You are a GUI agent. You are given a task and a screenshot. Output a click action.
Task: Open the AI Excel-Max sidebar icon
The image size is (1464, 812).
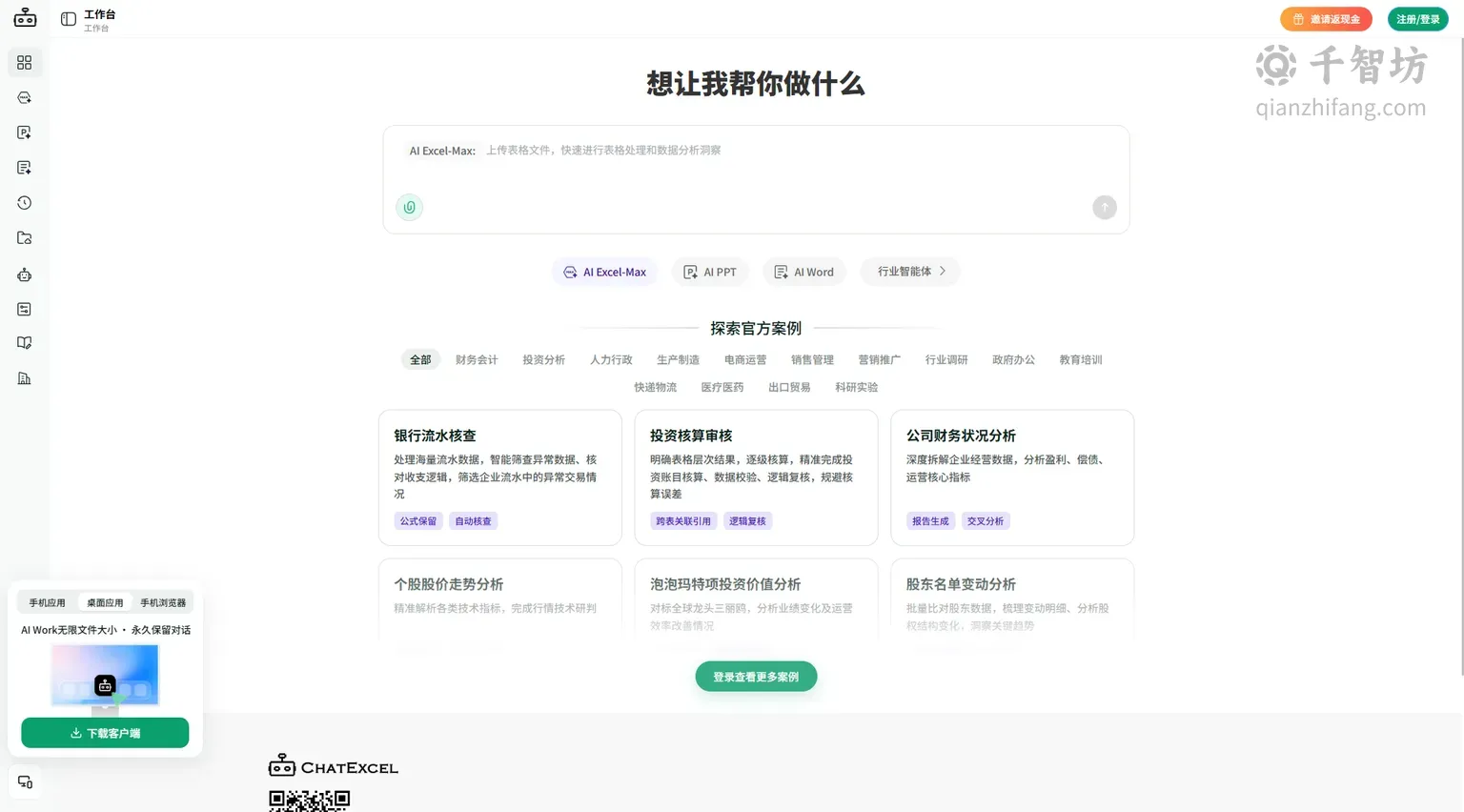click(x=25, y=98)
